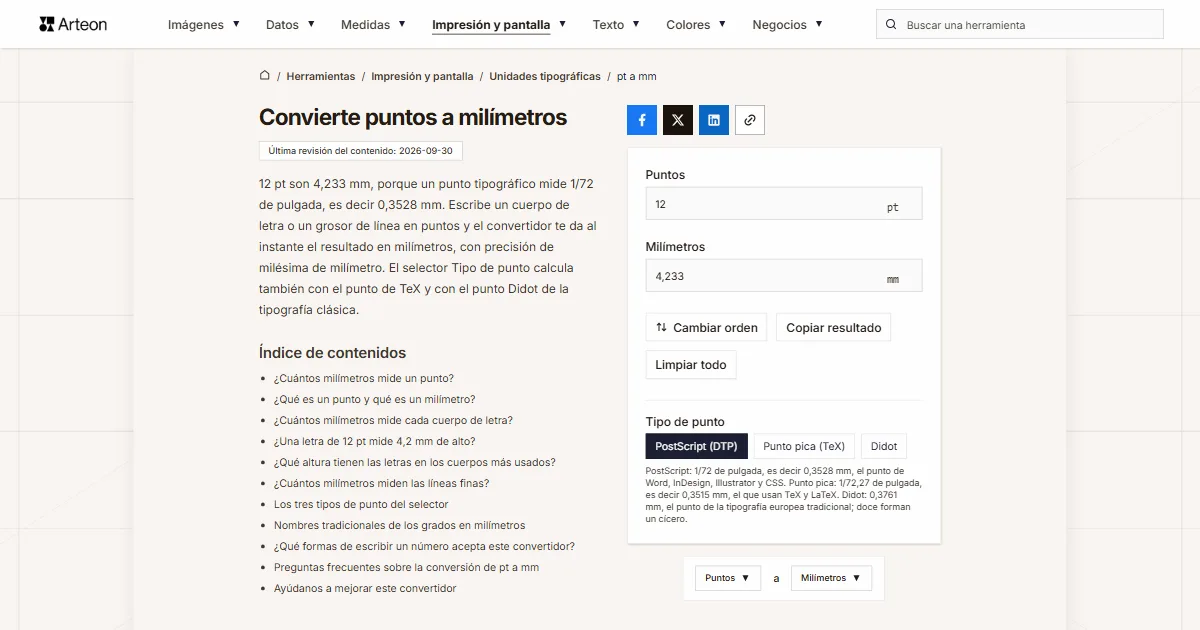Click the search magnifier icon
Viewport: 1200px width, 630px height.
pos(891,25)
